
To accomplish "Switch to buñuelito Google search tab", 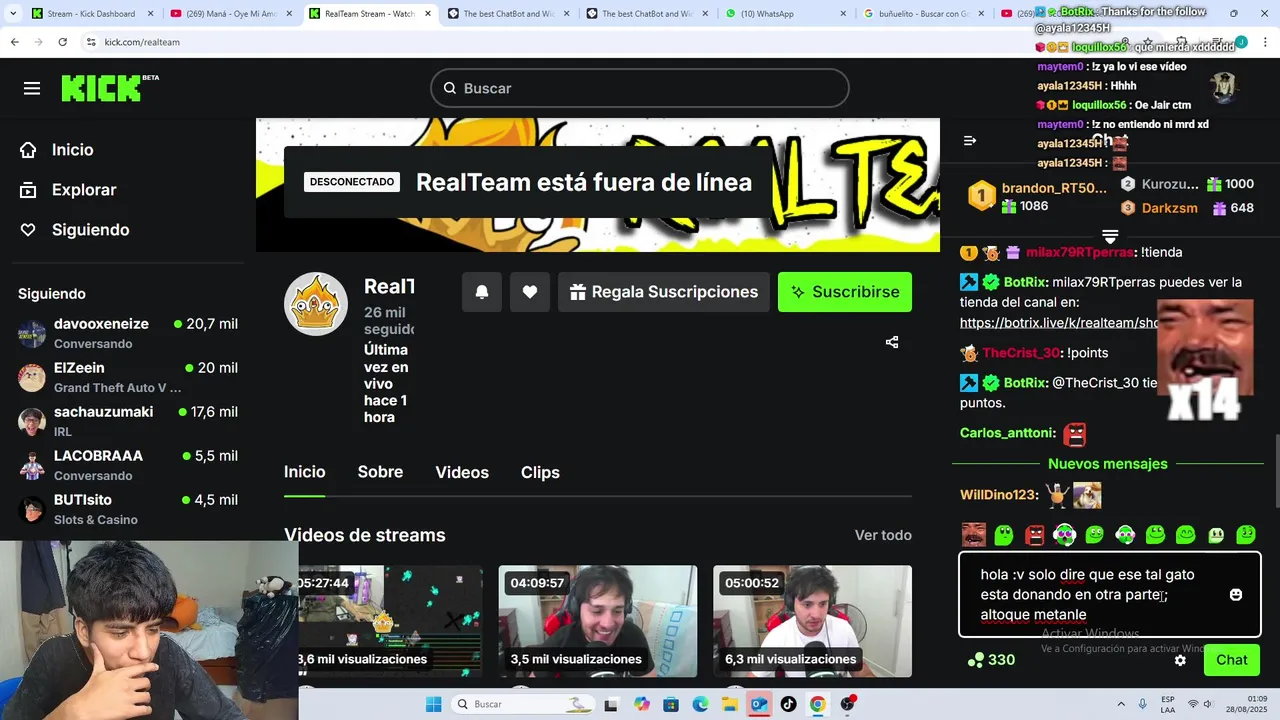I will pos(924,14).
